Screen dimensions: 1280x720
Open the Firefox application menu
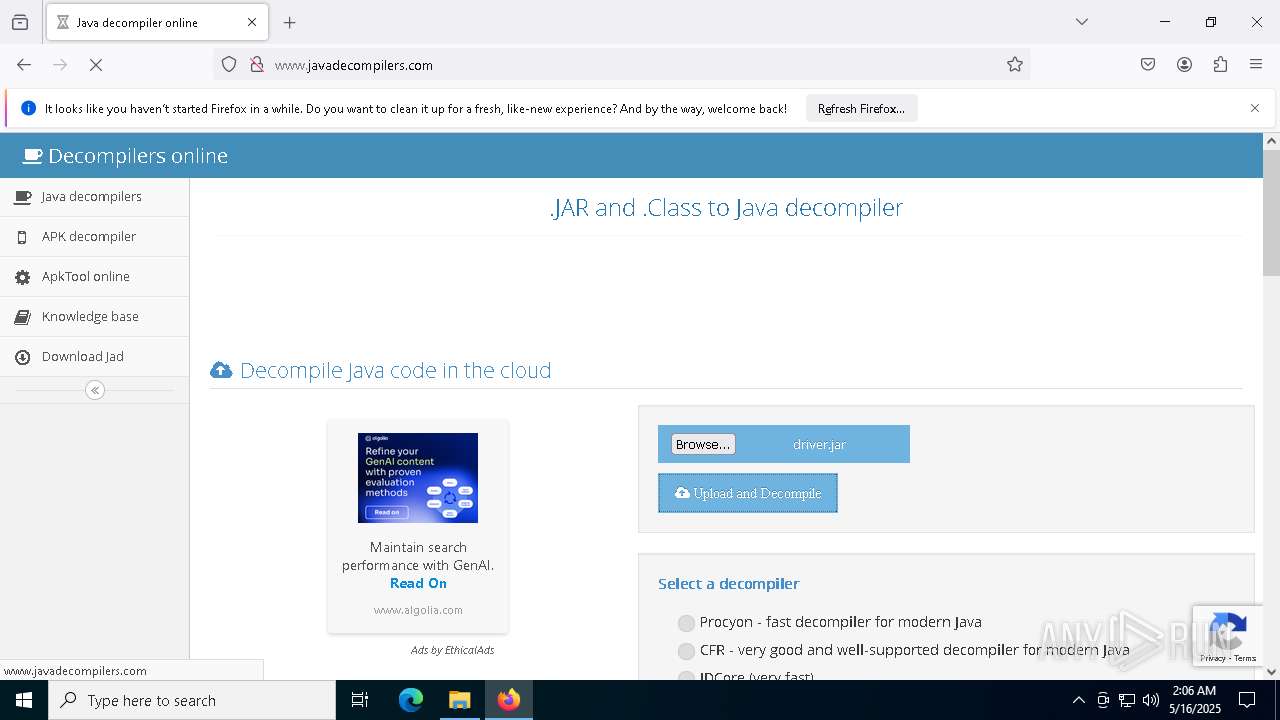(x=1256, y=65)
